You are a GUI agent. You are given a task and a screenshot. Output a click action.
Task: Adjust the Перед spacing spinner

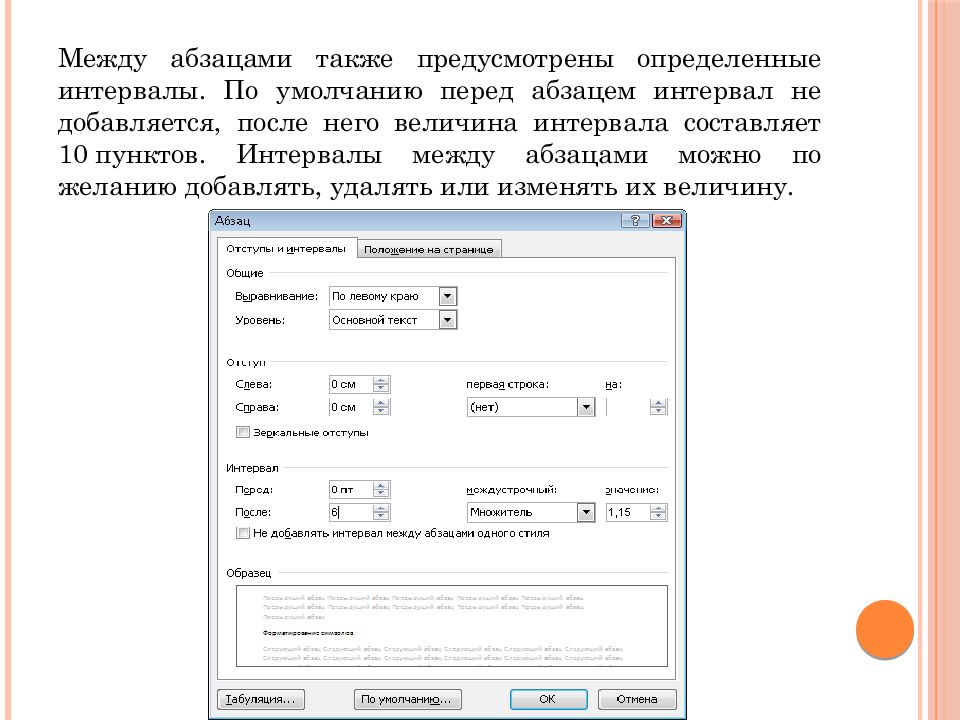[381, 490]
